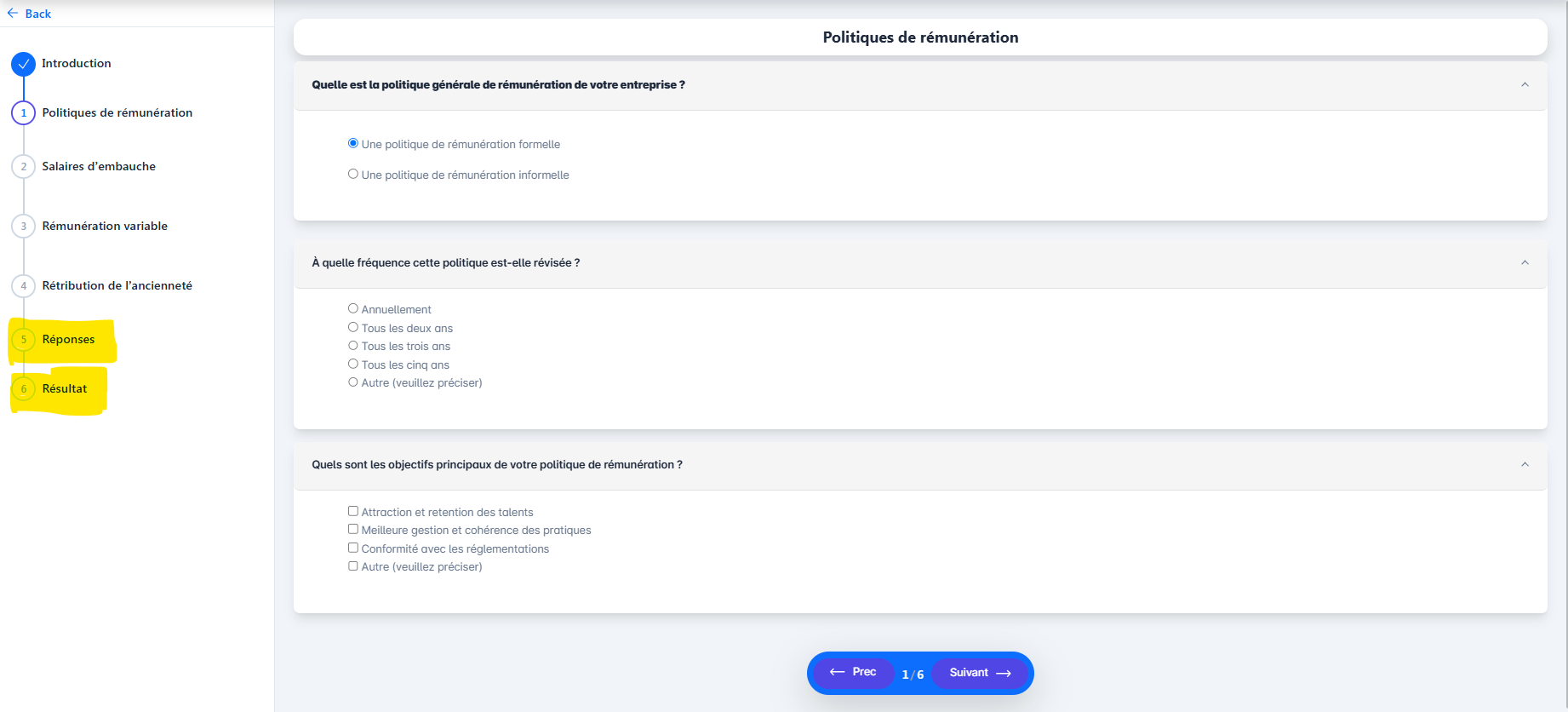Click step 1 circle icon in sidebar
Screen dimensions: 1568x712
click(24, 113)
